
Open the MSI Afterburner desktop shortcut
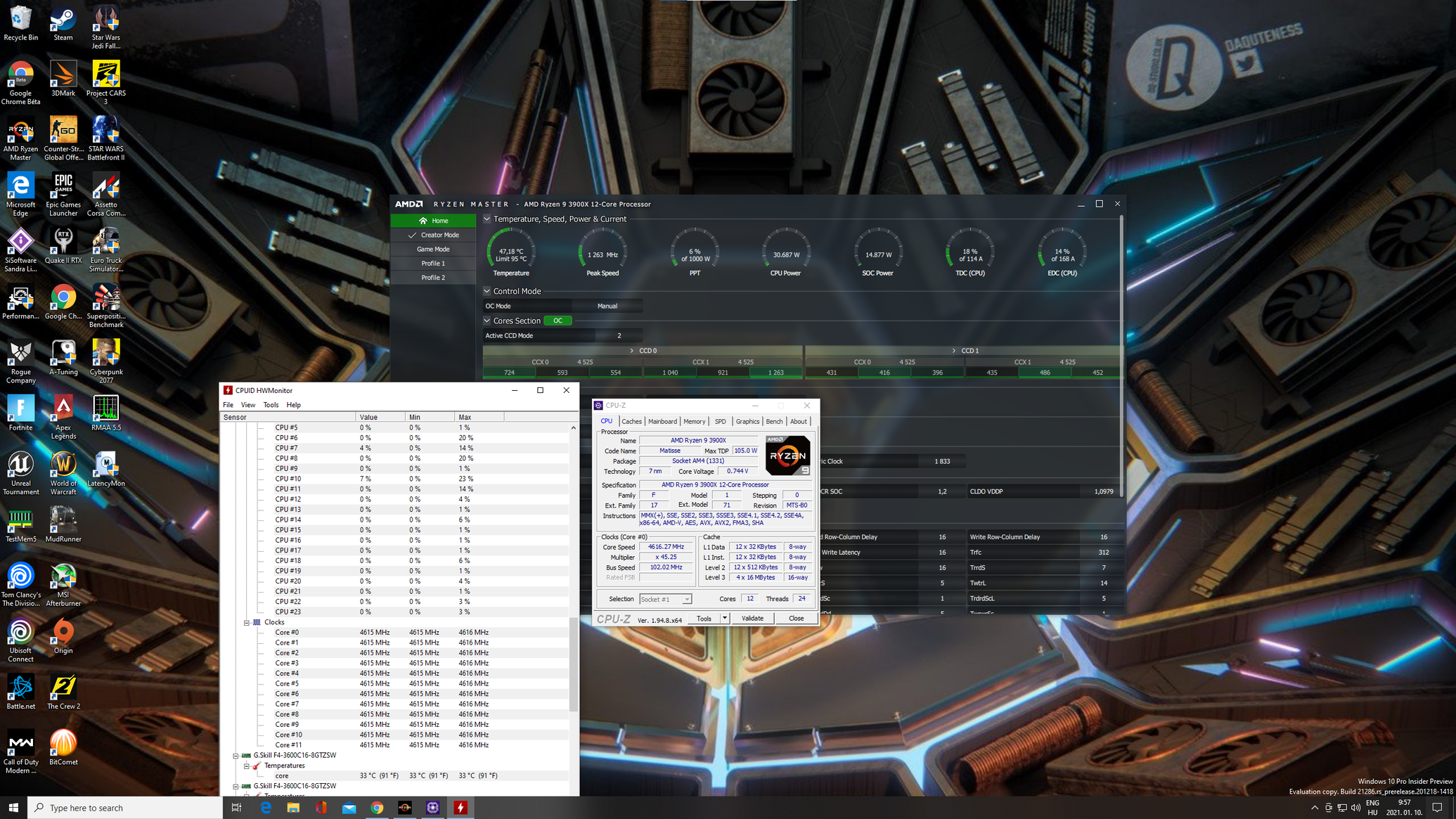63,585
